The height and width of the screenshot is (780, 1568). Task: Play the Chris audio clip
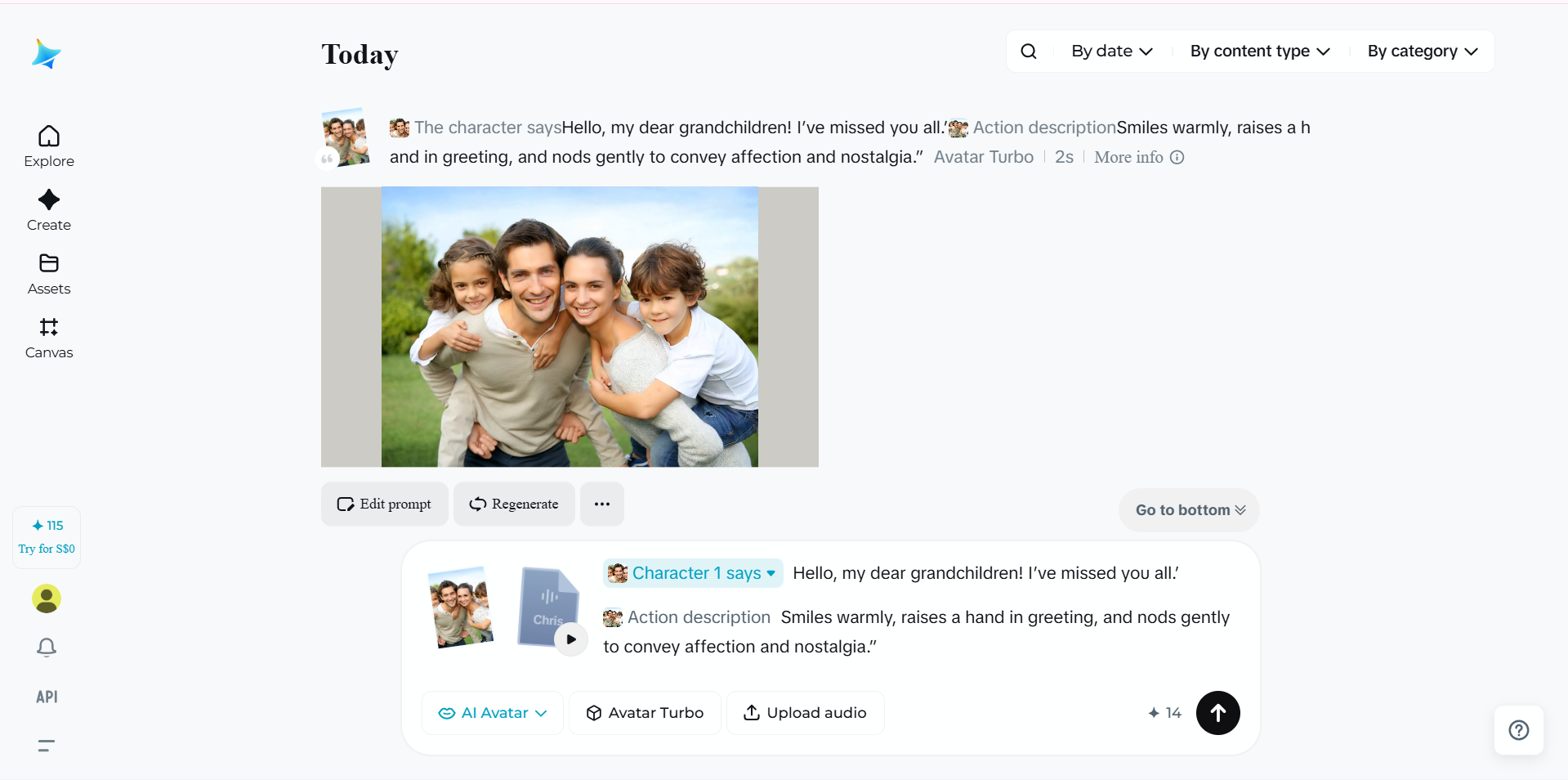click(571, 639)
